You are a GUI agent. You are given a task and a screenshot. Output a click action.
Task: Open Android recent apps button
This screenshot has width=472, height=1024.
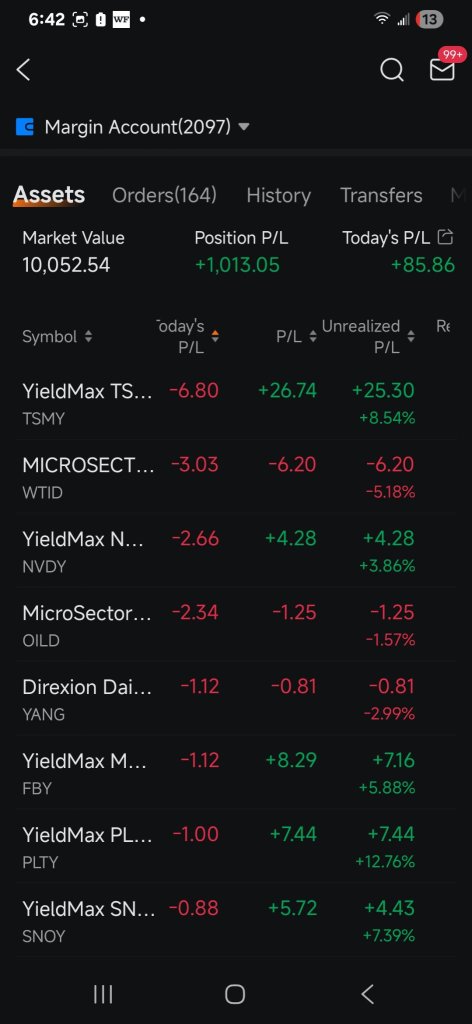pos(103,994)
